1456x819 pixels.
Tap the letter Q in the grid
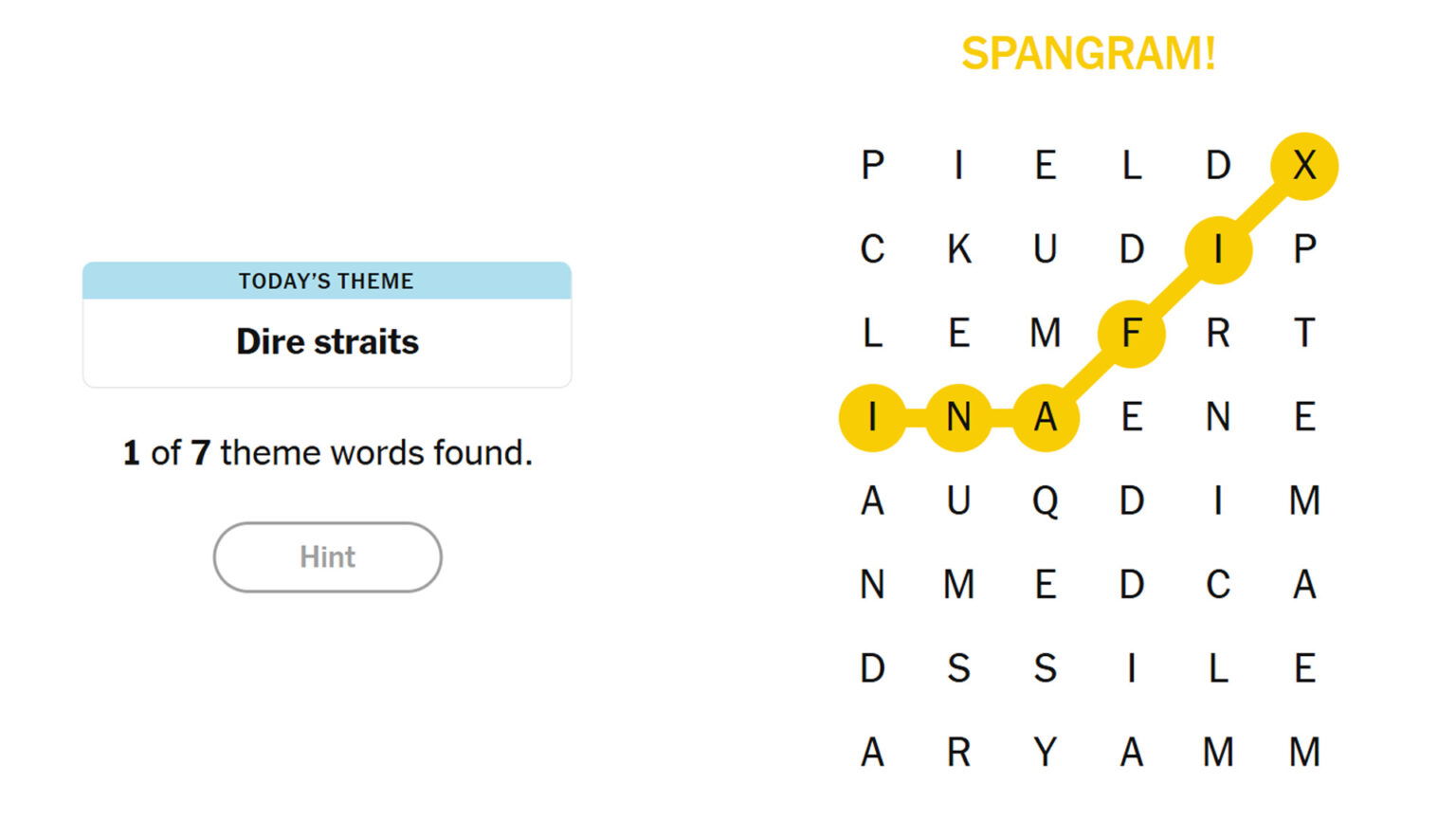pyautogui.click(x=1045, y=500)
